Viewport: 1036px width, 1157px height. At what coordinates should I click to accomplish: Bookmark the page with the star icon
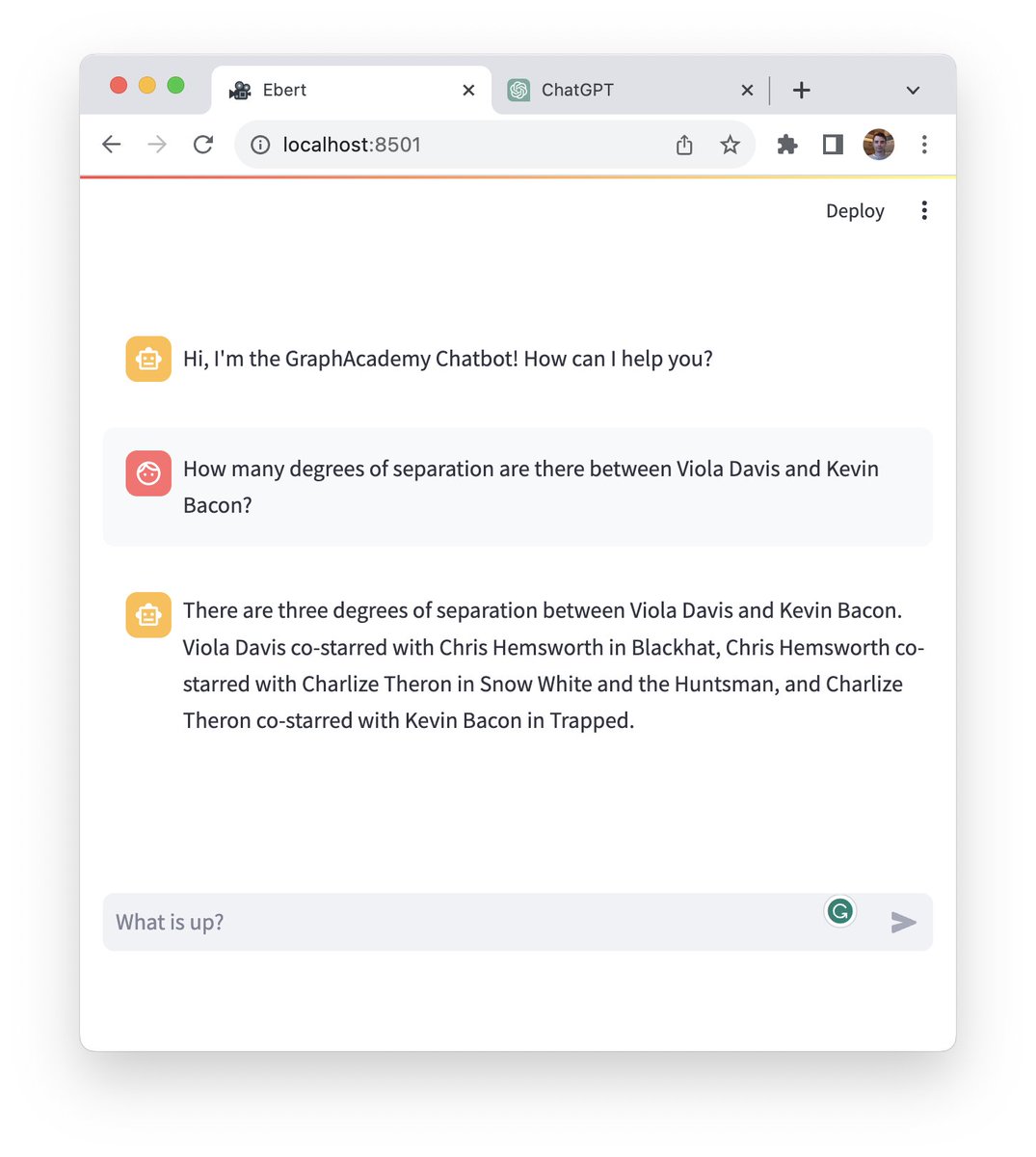point(731,144)
